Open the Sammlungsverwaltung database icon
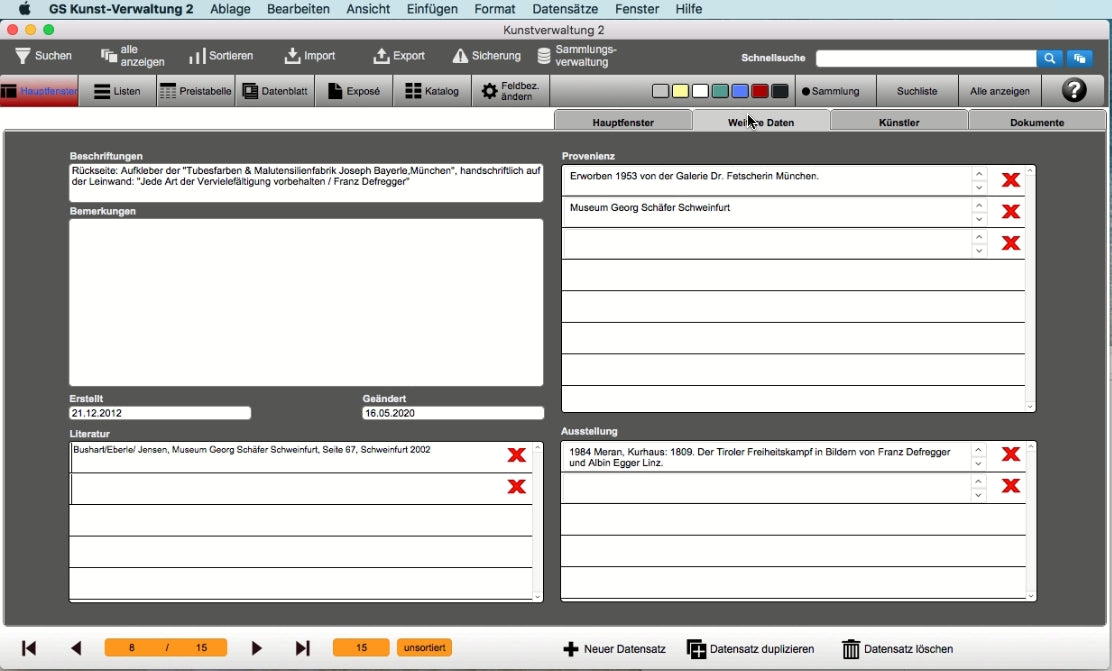Screen dimensions: 1112x671 [544, 56]
